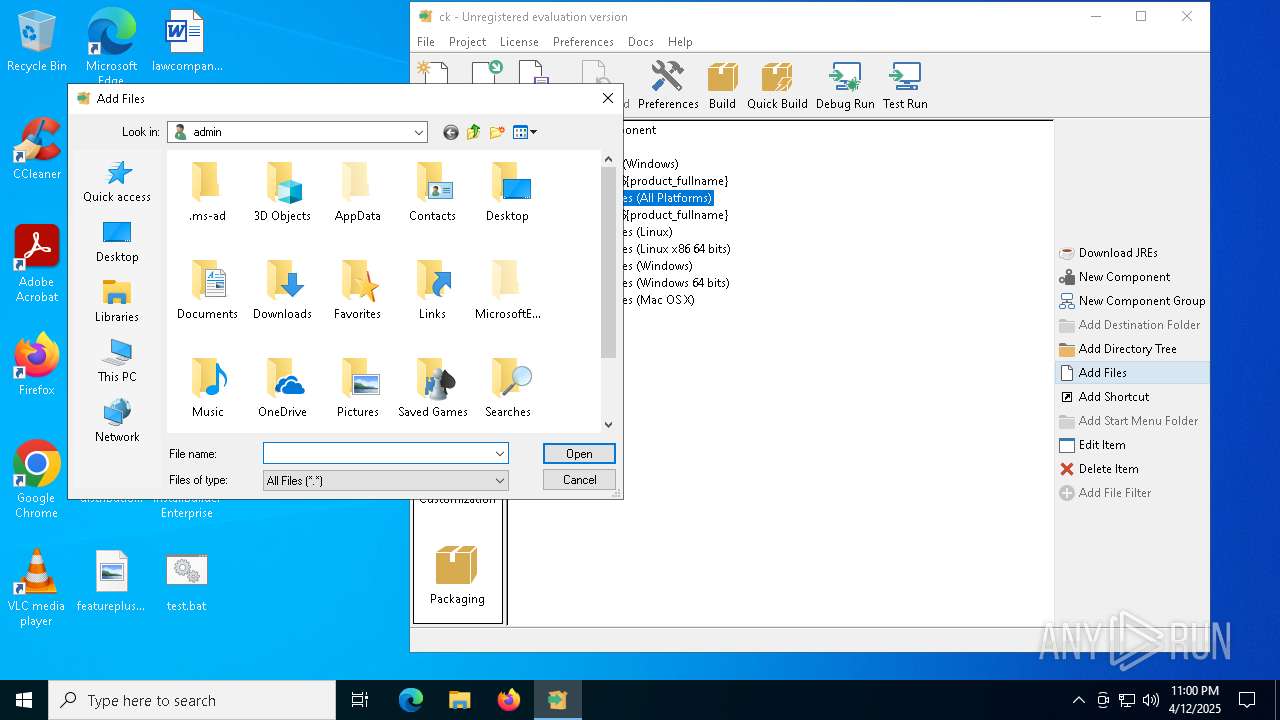Open the File menu
The image size is (1280, 720).
426,42
